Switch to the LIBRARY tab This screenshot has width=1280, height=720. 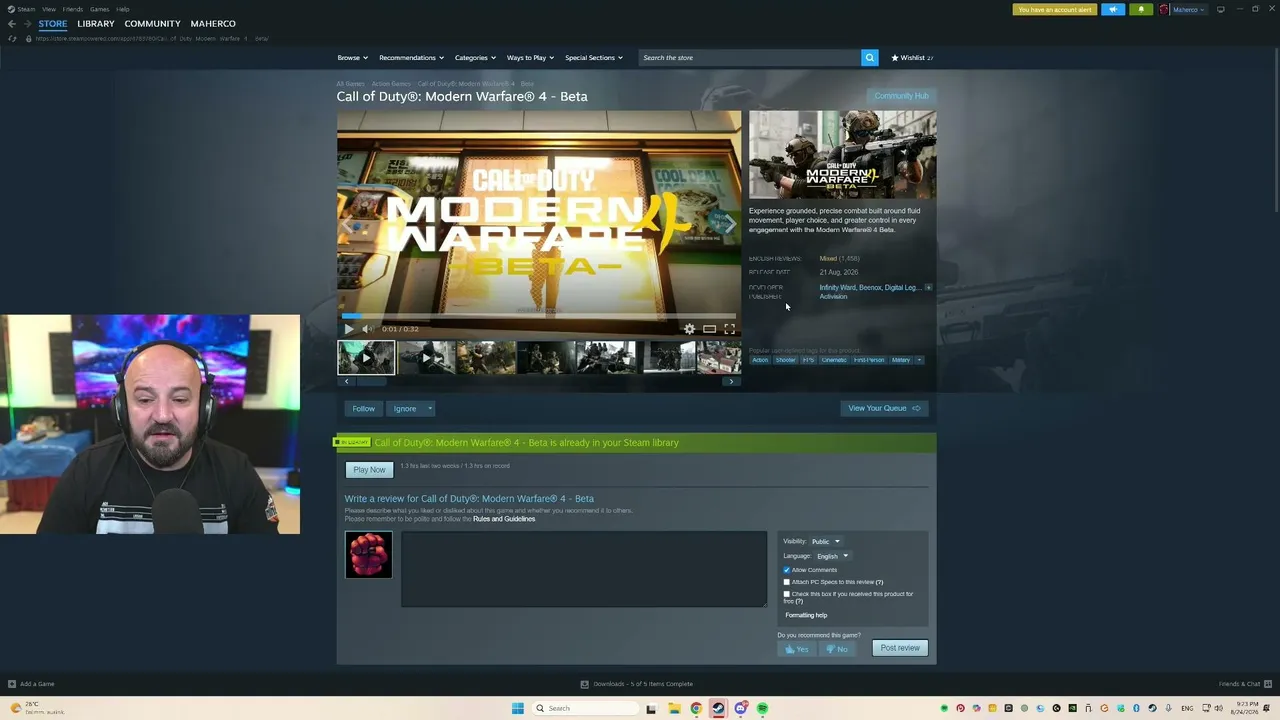(x=96, y=24)
